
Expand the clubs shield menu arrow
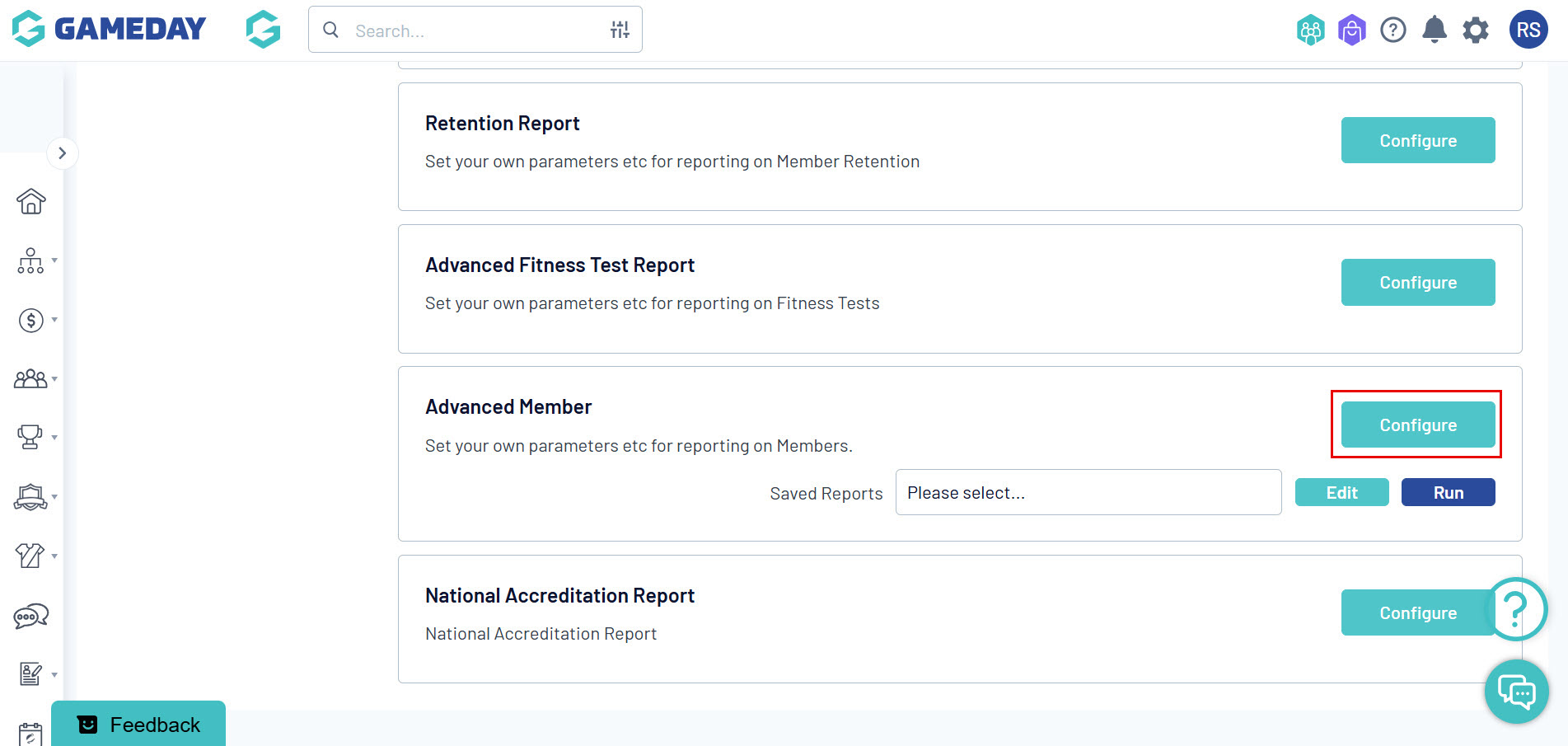54,497
